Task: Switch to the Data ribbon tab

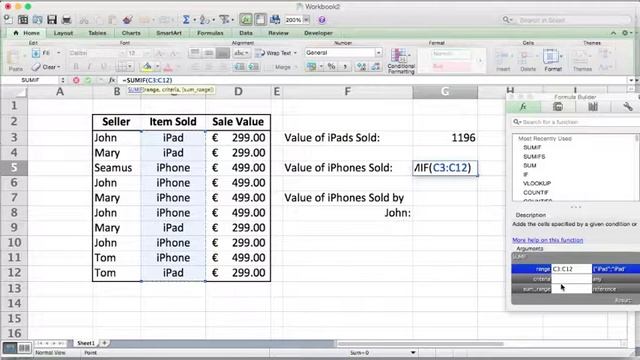Action: [x=246, y=33]
